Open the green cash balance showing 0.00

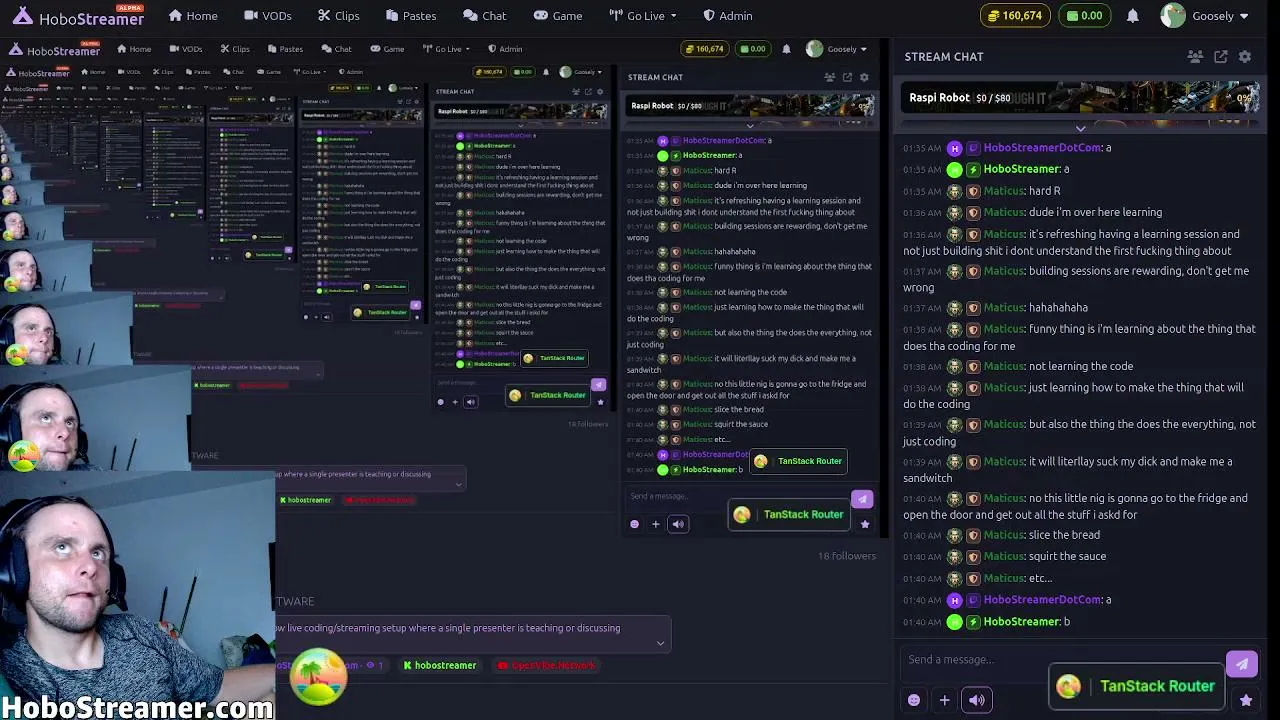pos(1084,16)
